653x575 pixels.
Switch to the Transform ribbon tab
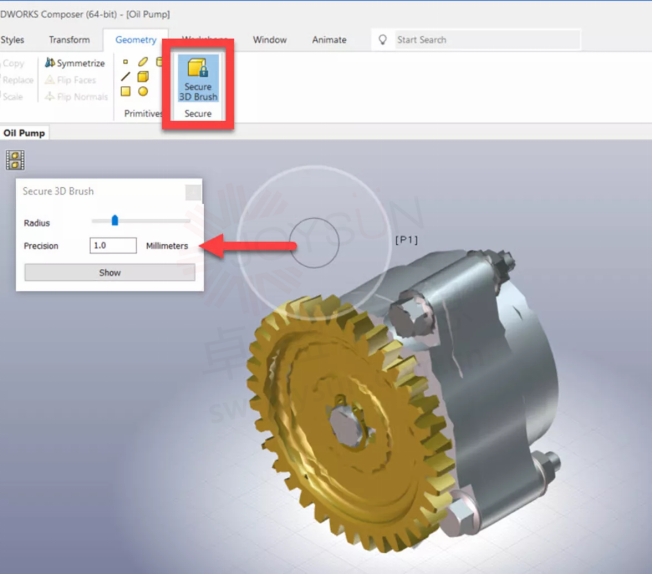[x=69, y=40]
